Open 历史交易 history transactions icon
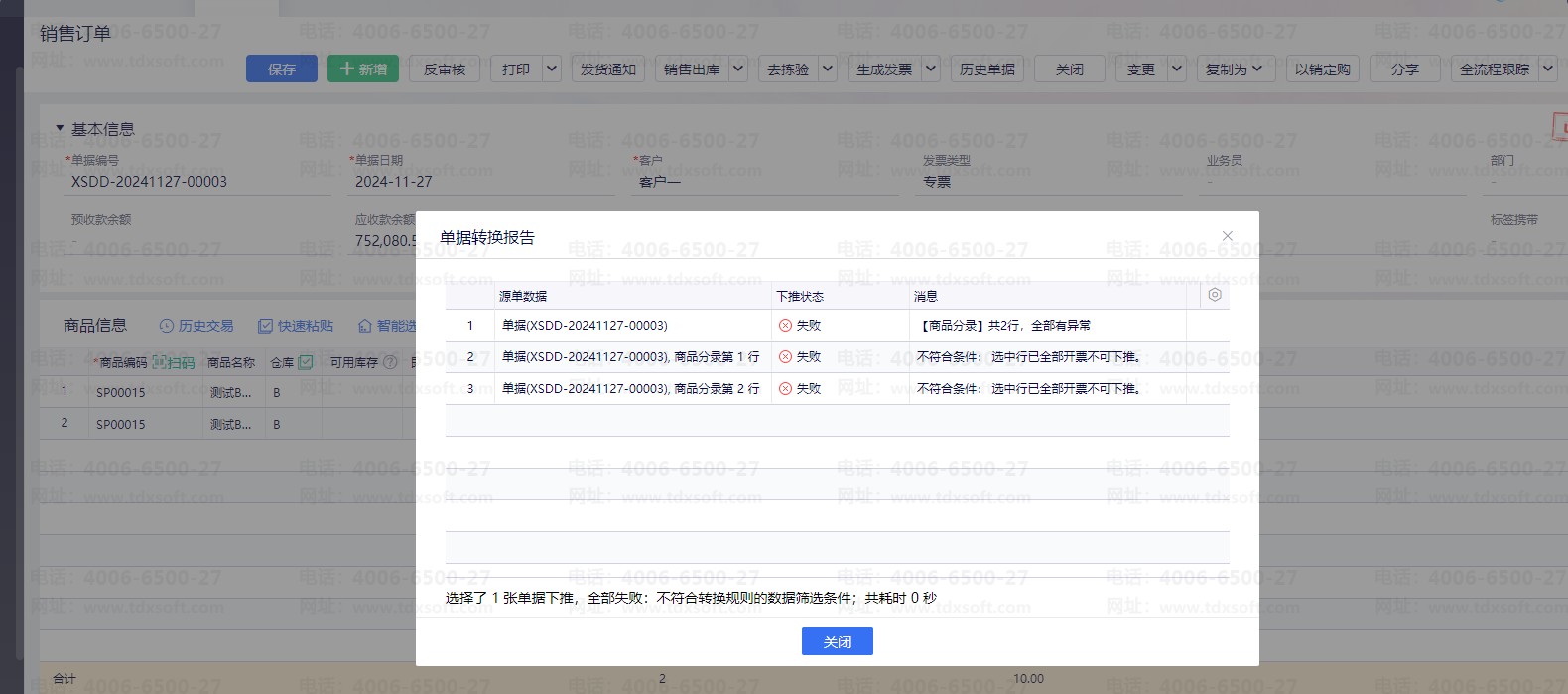 point(167,326)
